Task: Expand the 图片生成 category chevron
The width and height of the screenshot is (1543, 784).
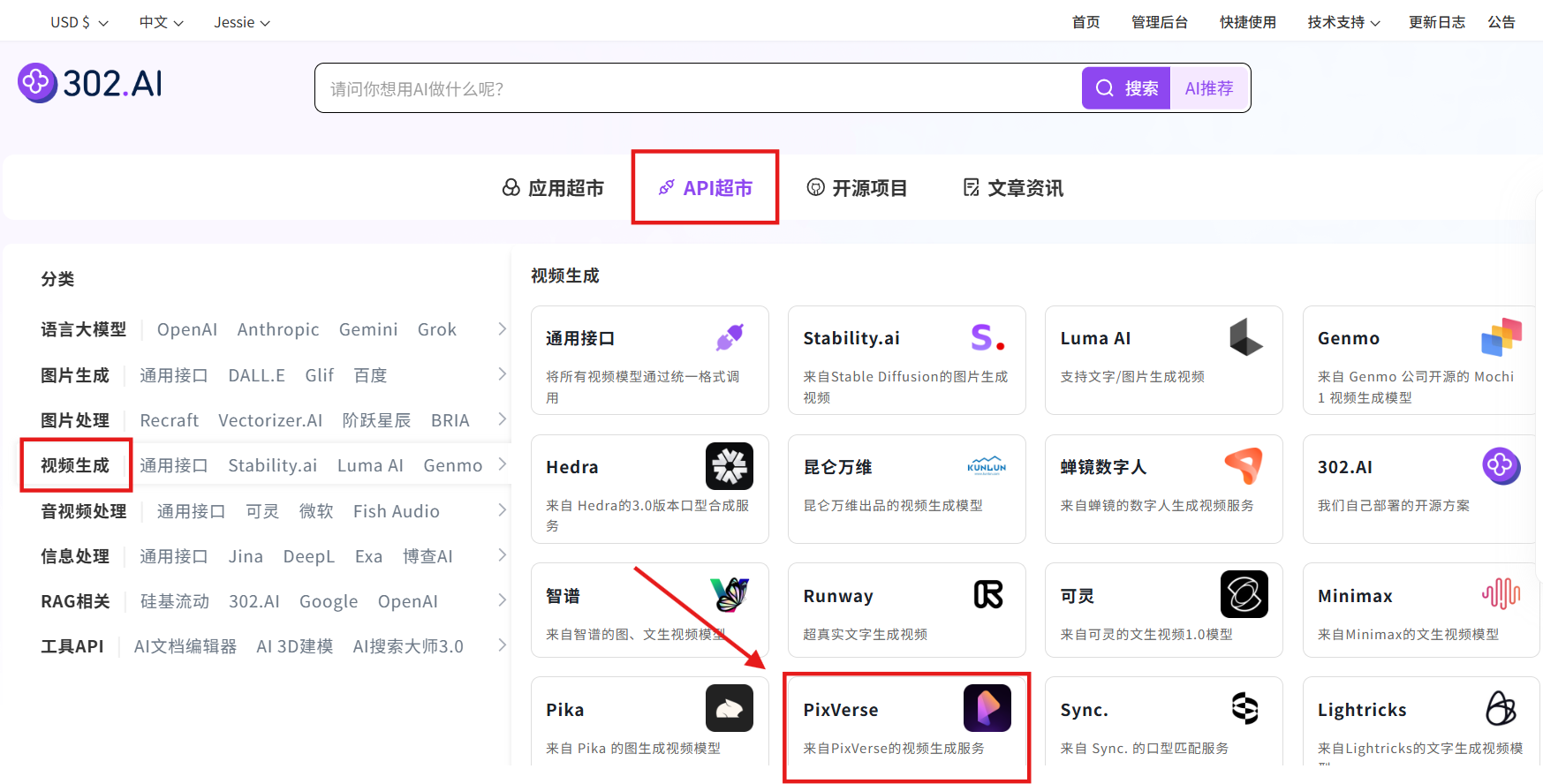Action: pyautogui.click(x=502, y=374)
